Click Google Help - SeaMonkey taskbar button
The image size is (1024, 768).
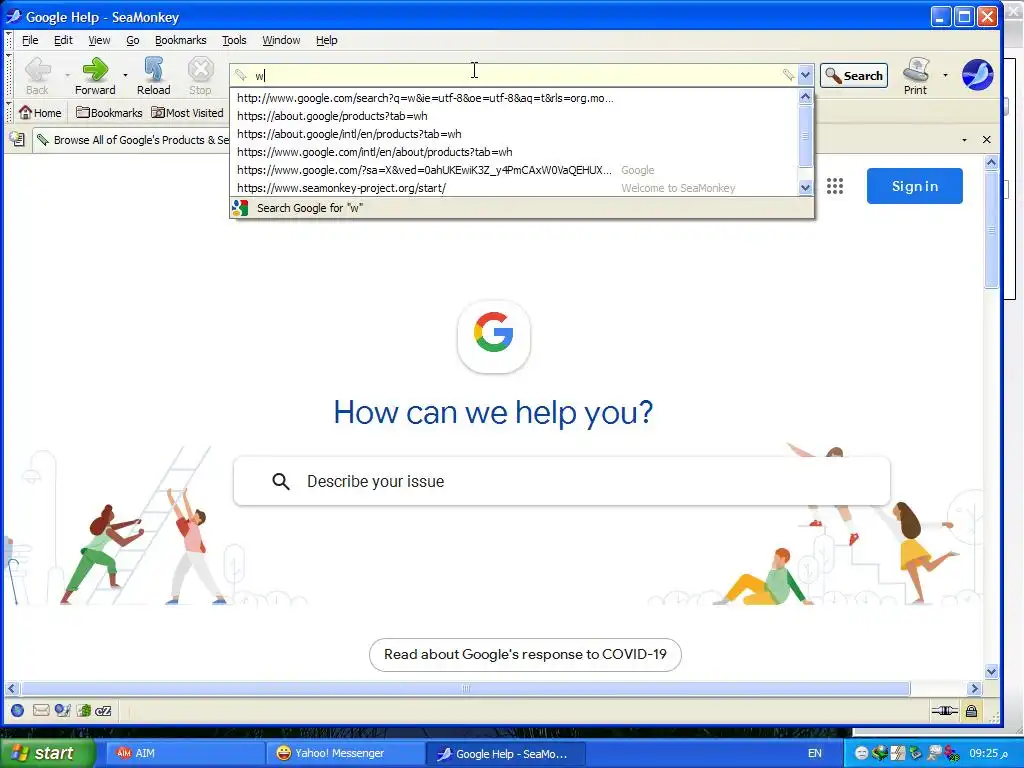(505, 753)
